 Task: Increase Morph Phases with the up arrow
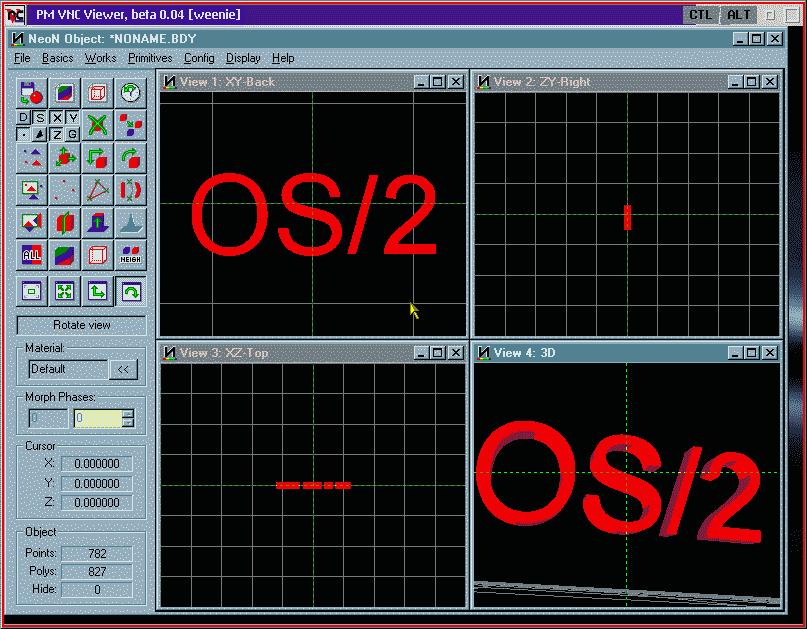pyautogui.click(x=129, y=413)
